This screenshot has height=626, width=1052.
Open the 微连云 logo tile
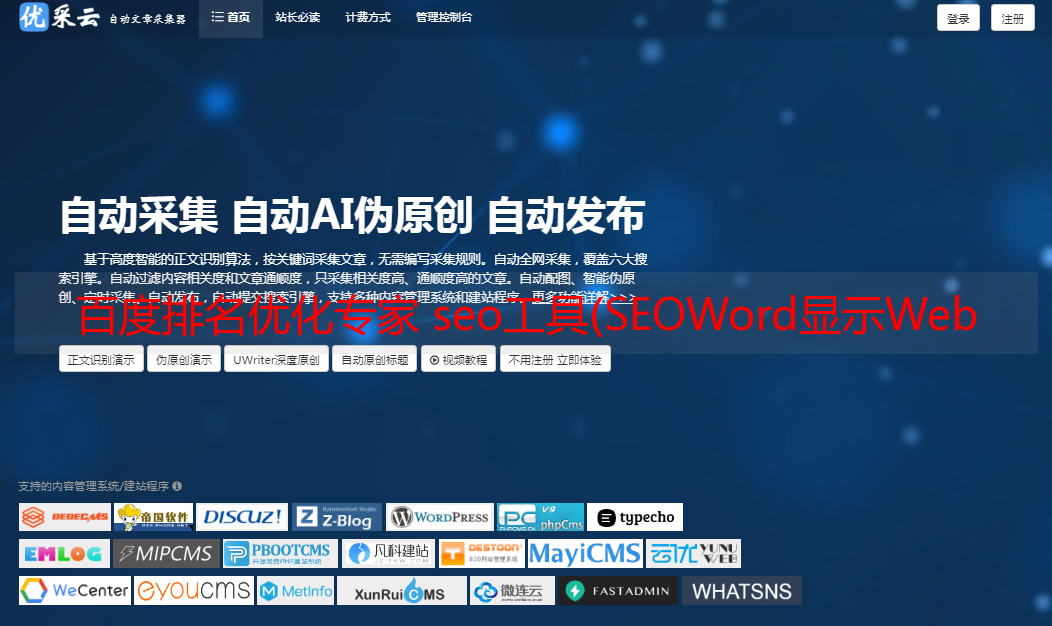point(513,590)
